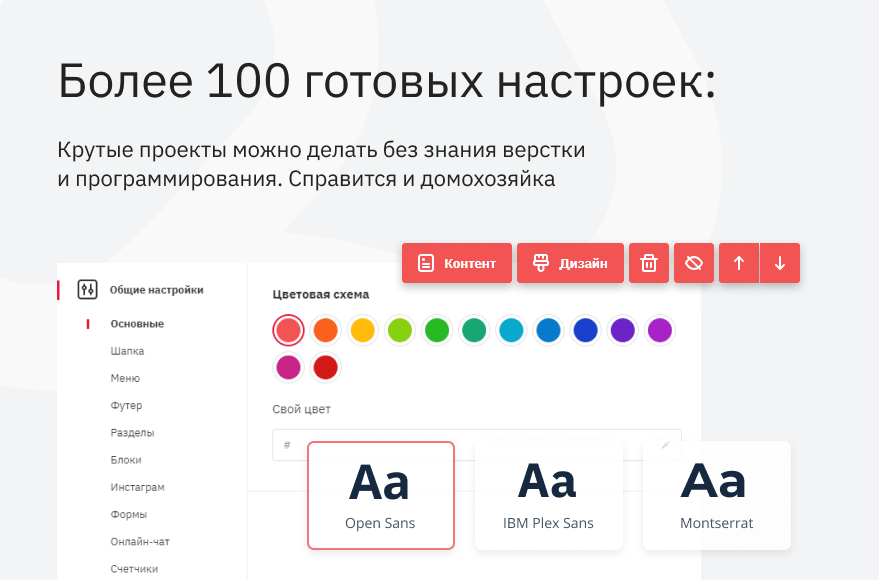Image resolution: width=879 pixels, height=580 pixels.
Task: Open the Основные settings section
Action: pyautogui.click(x=137, y=324)
